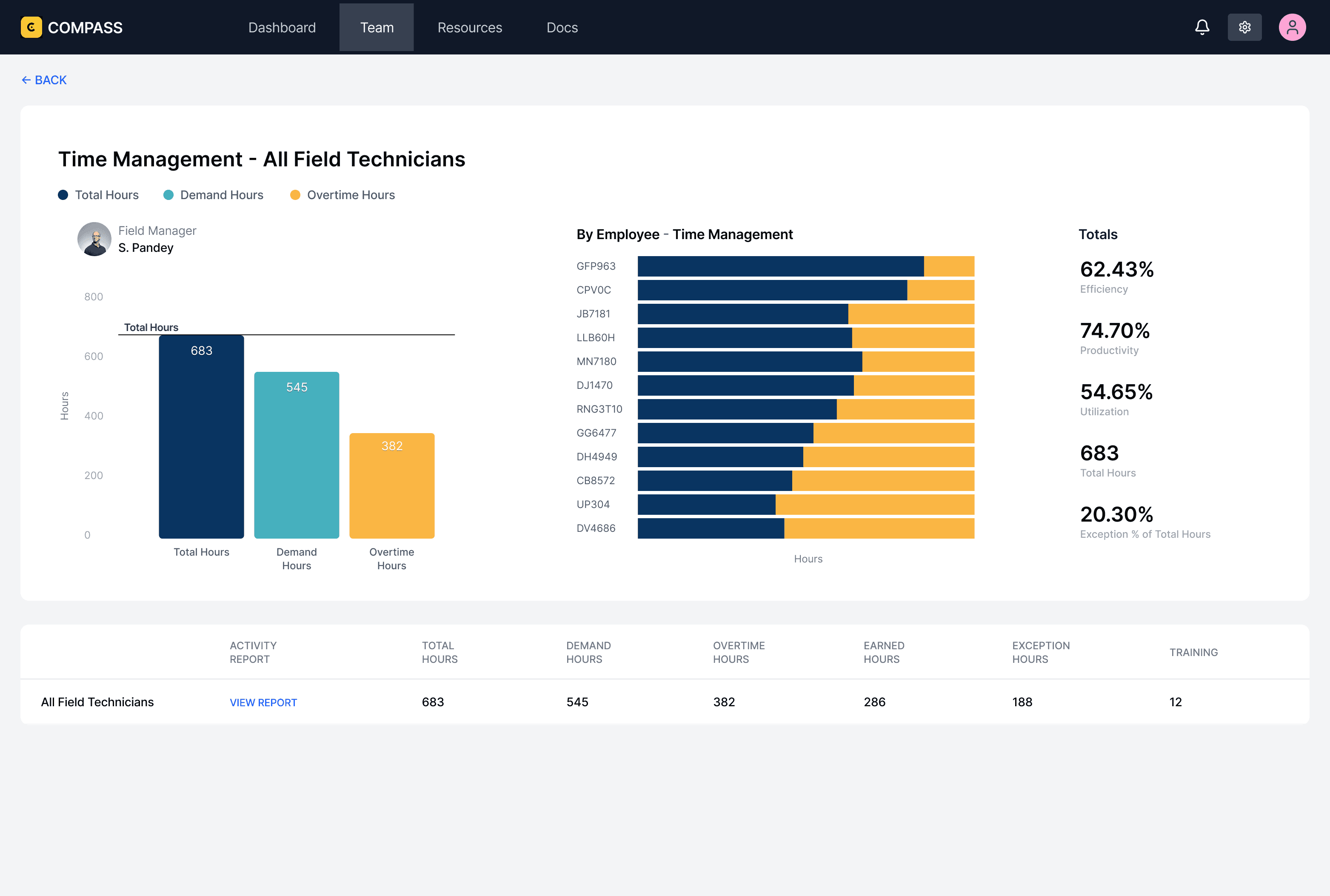Toggle Total Hours legend dot
The image size is (1330, 896).
click(63, 195)
